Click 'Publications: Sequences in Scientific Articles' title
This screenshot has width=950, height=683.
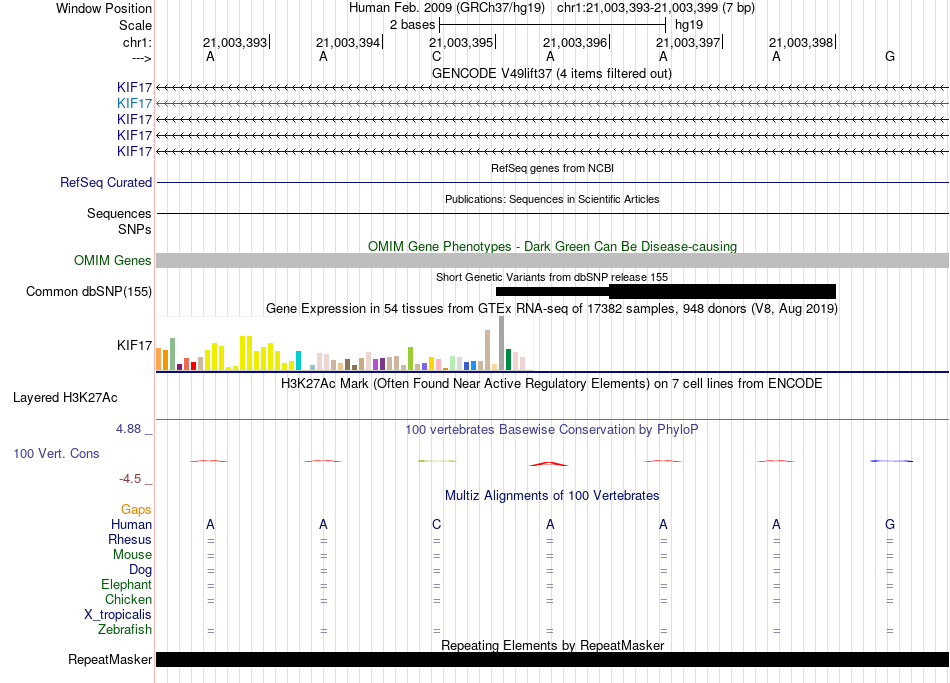(x=552, y=199)
